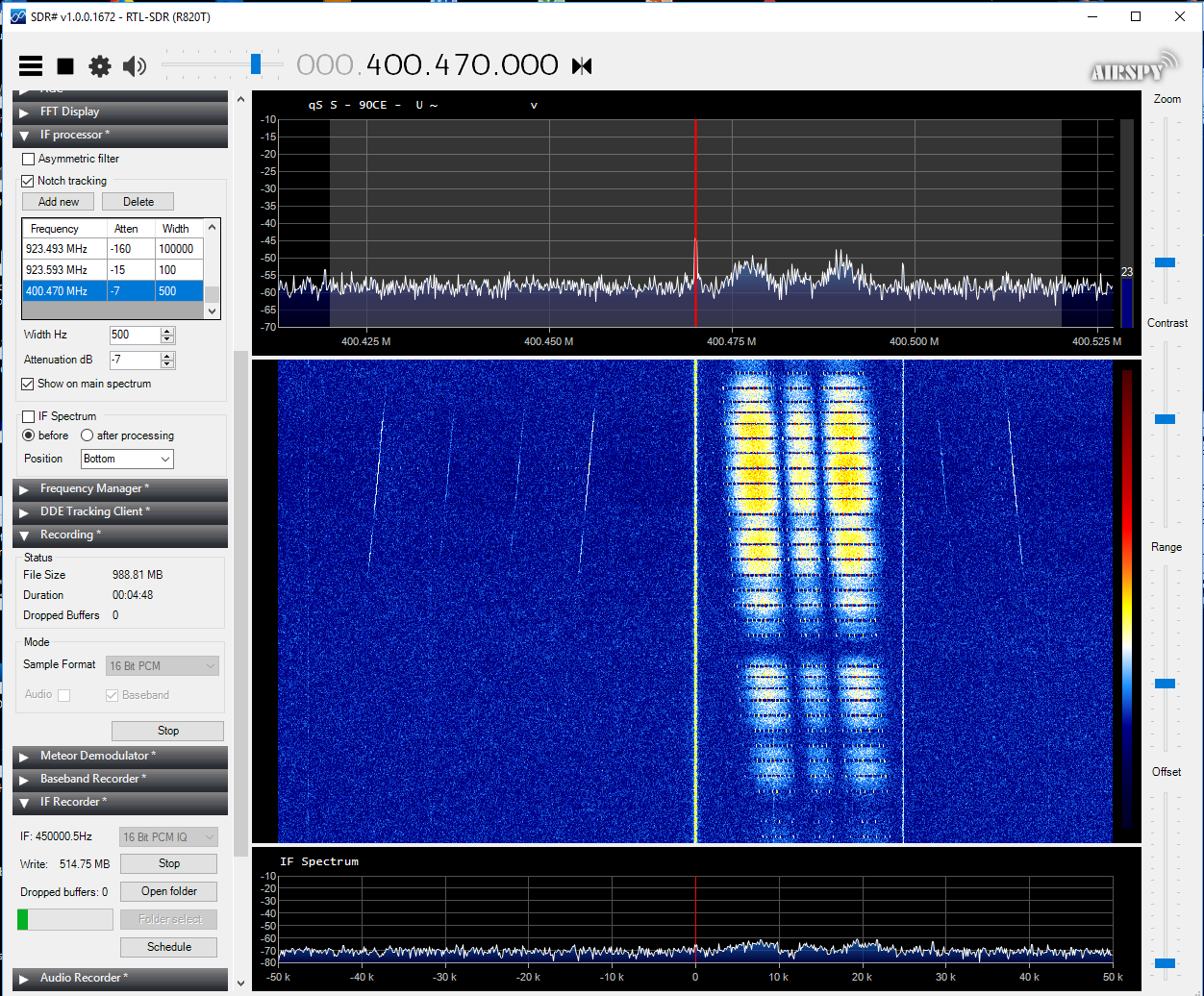The height and width of the screenshot is (996, 1204).
Task: Collapse the IF processor panel
Action: tap(120, 135)
